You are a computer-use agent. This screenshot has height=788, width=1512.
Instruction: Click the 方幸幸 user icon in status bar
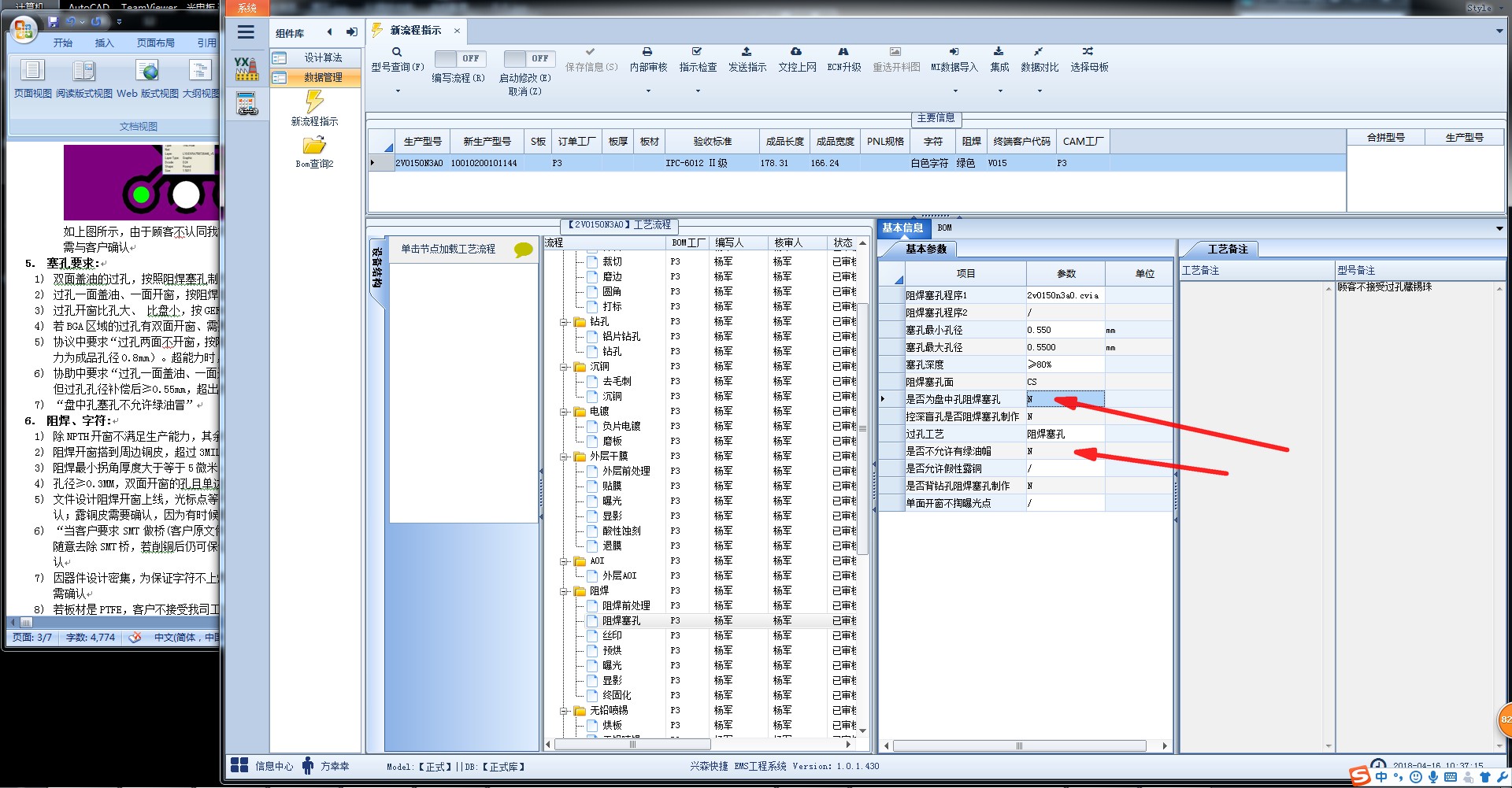coord(308,765)
